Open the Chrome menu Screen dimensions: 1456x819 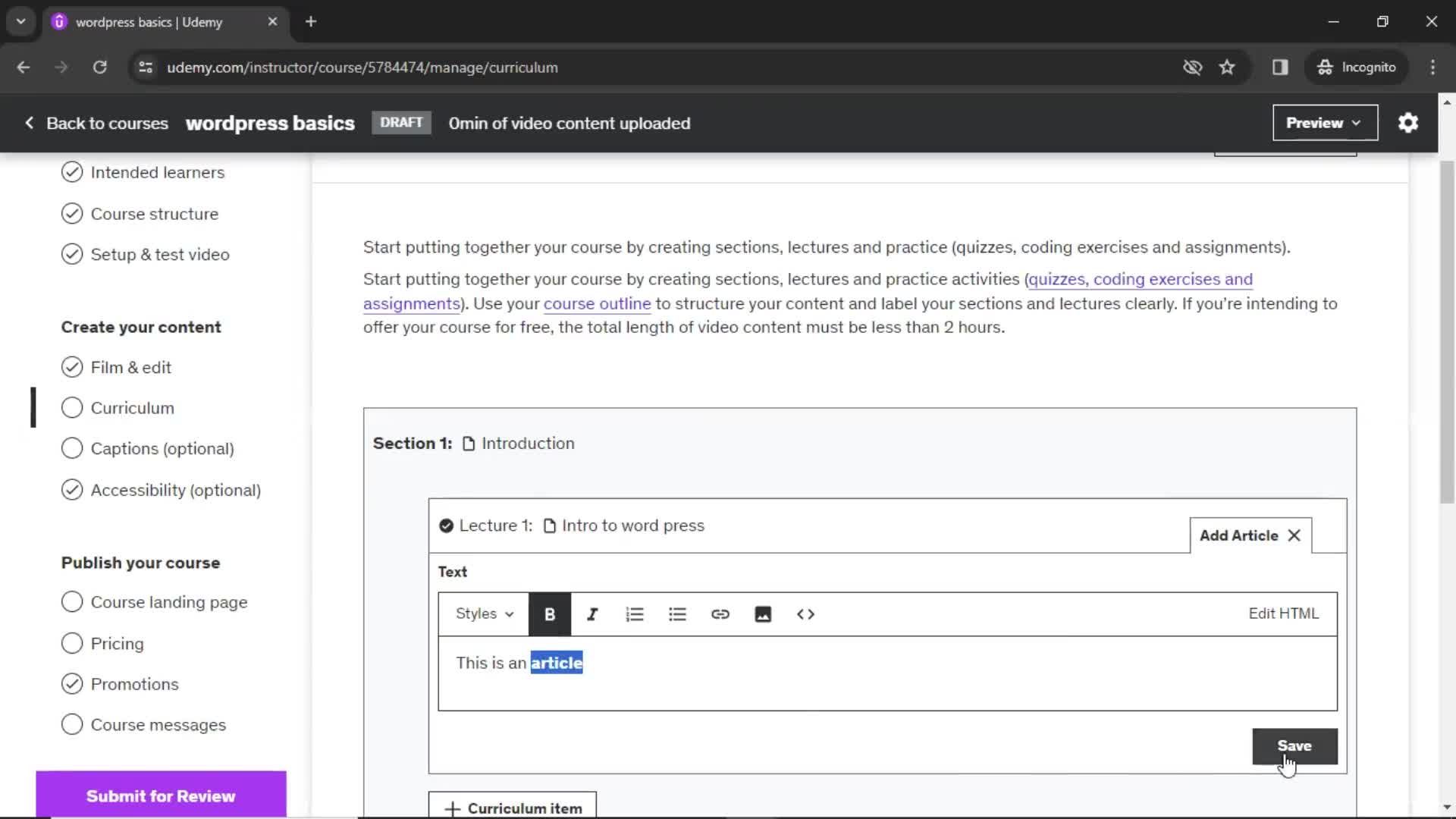(1432, 67)
